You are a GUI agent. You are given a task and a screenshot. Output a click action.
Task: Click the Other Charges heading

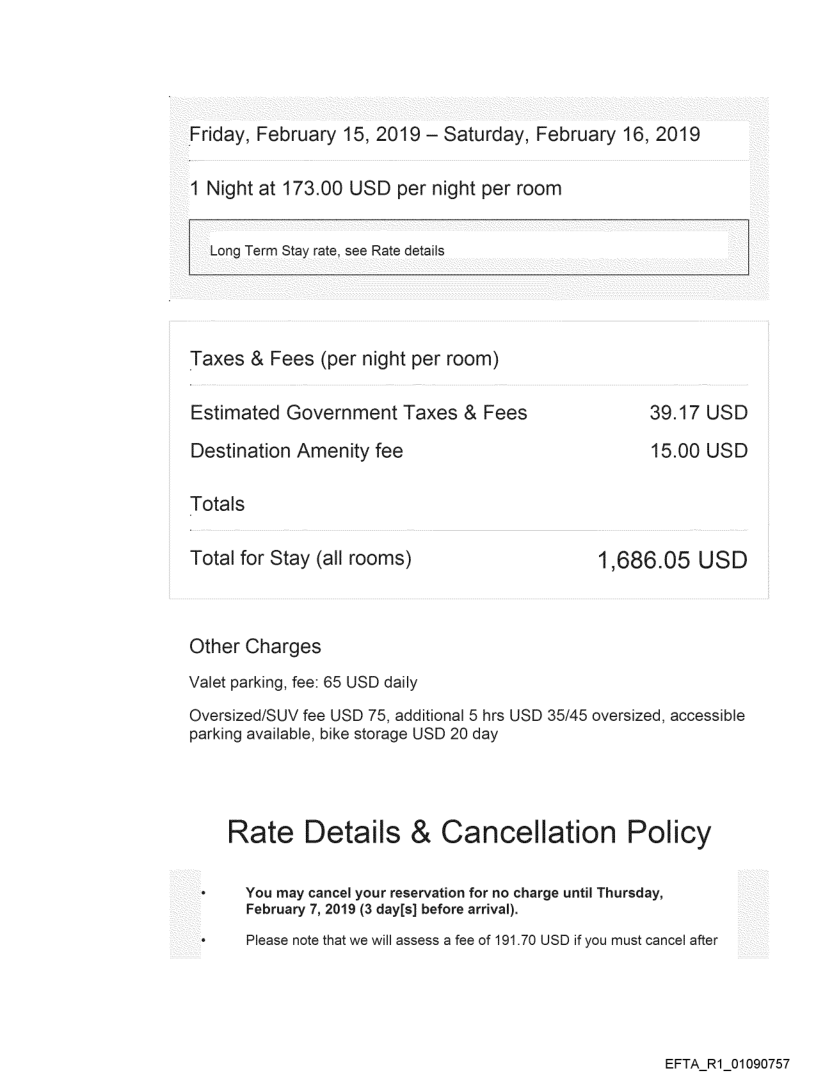pyautogui.click(x=255, y=647)
